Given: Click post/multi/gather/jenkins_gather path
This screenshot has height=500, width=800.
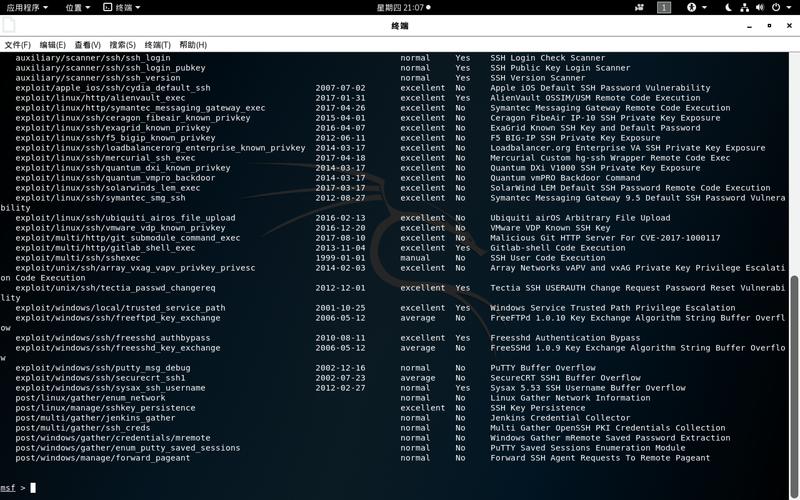Looking at the screenshot, I should (95, 418).
